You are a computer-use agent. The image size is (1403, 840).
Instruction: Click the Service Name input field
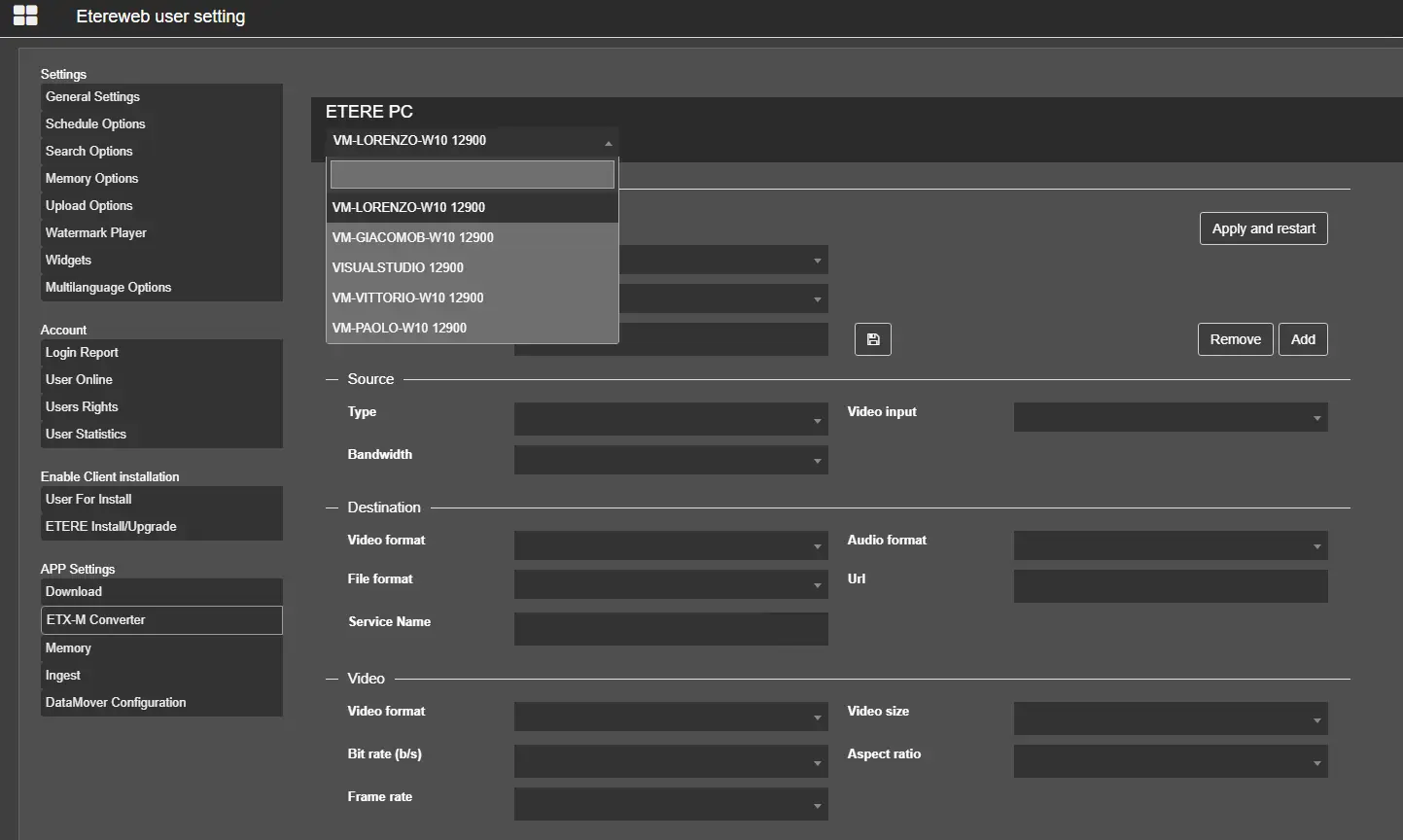coord(670,628)
